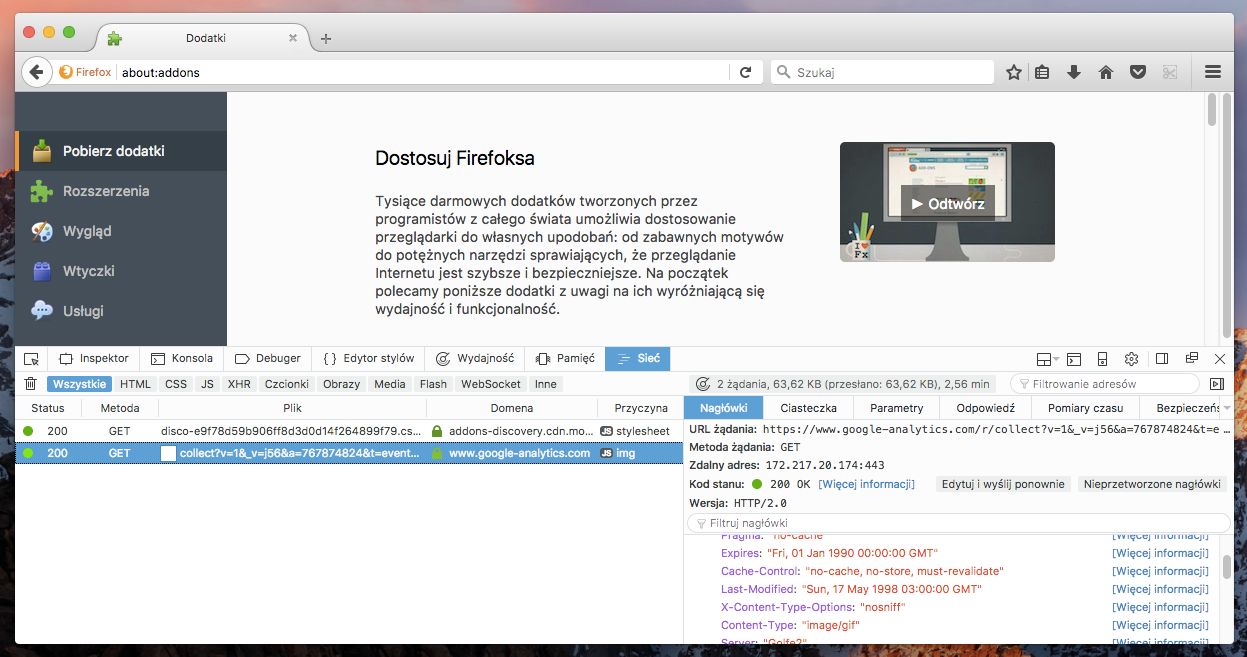The image size is (1247, 657).
Task: Click the Pocket icon in toolbar
Action: click(1137, 72)
